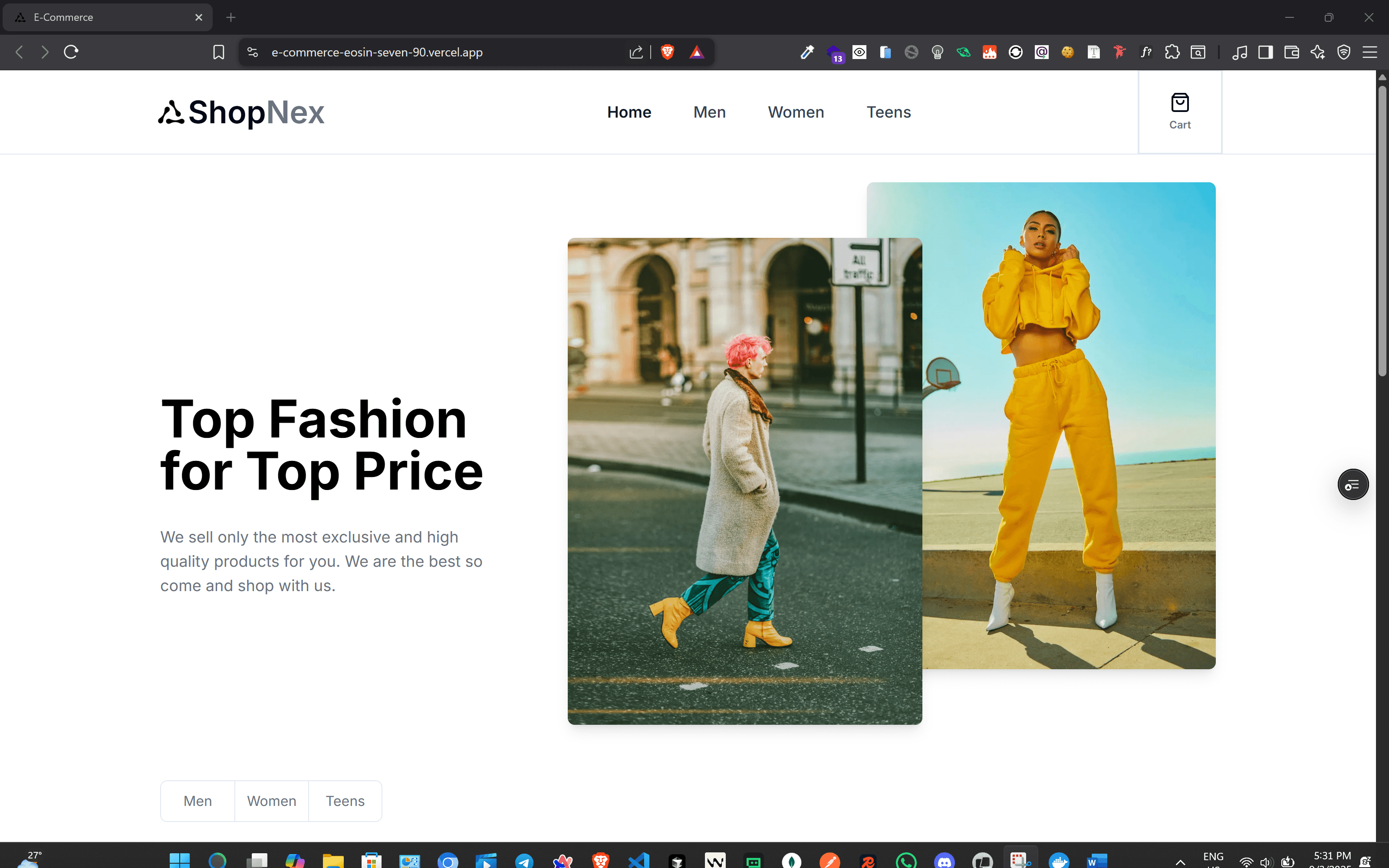Open the tab search icon
The image size is (1389, 868).
[x=1198, y=52]
